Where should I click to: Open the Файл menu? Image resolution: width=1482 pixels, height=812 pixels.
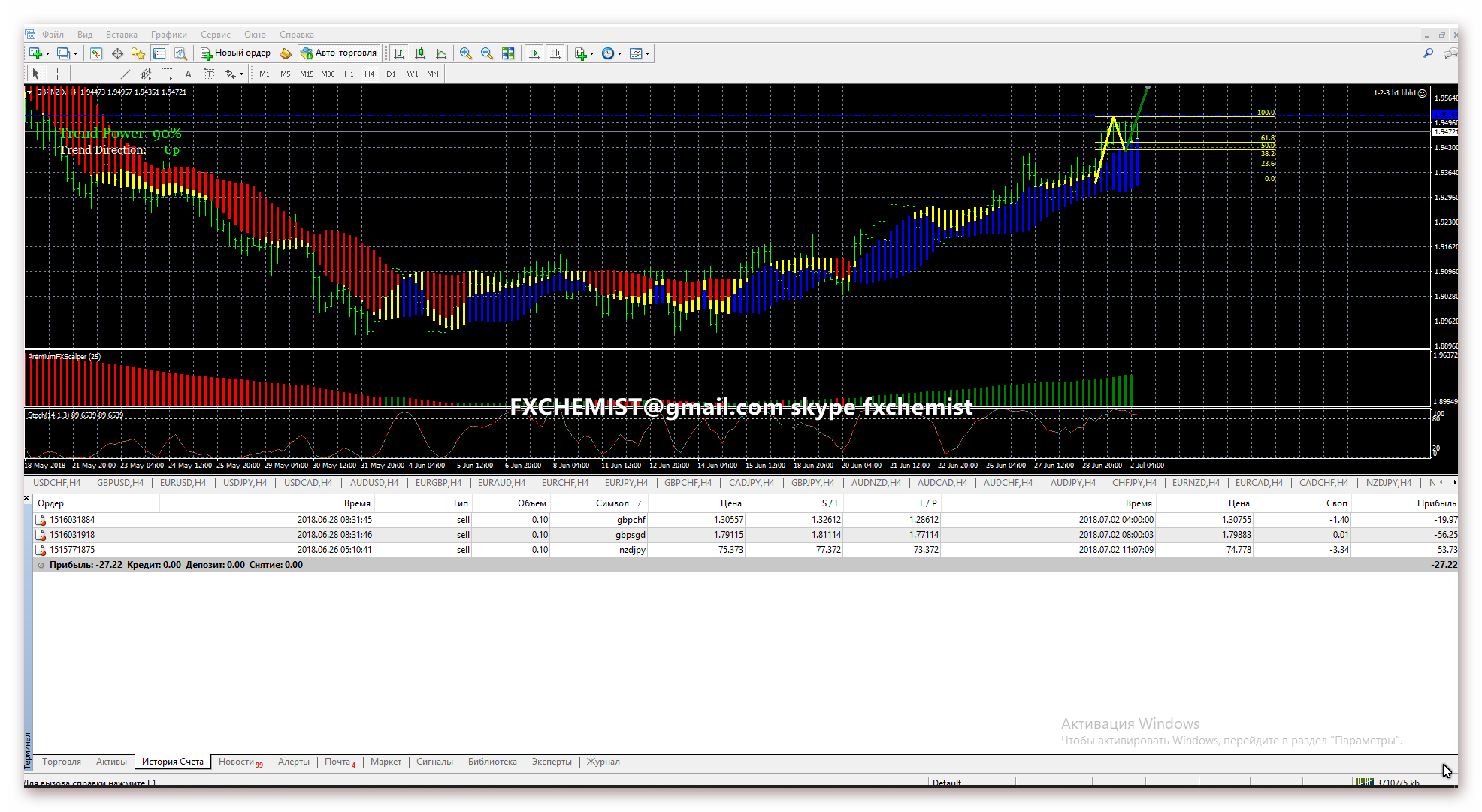click(53, 35)
